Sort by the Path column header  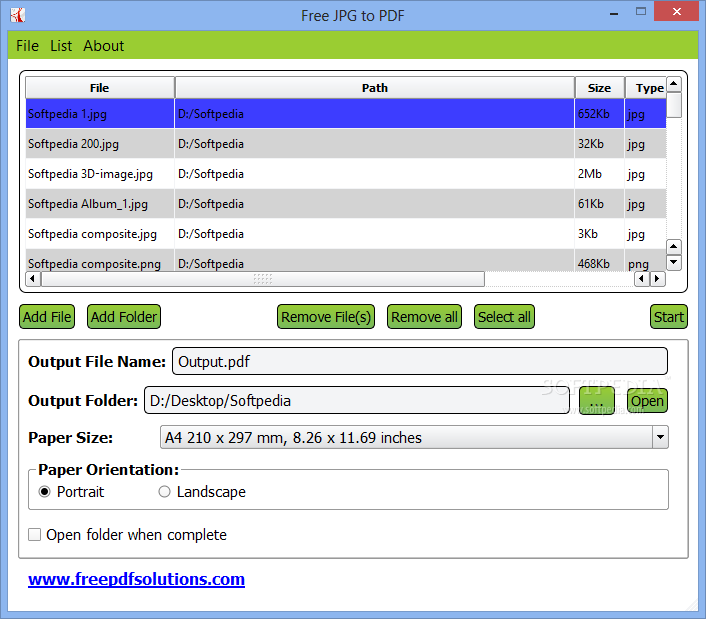point(375,88)
